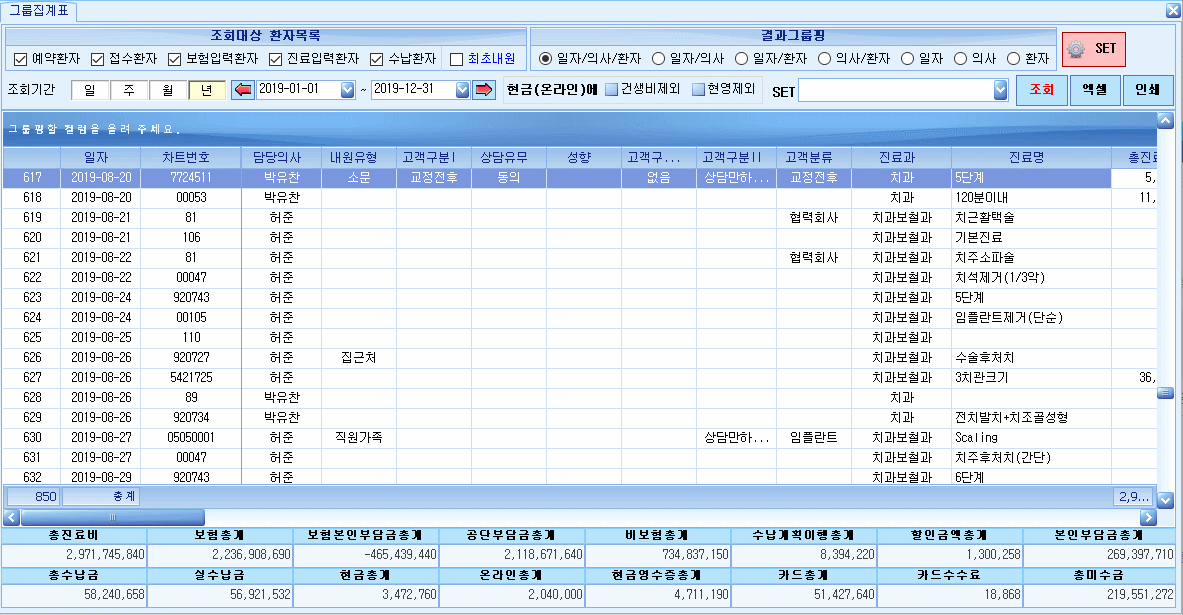The image size is (1183, 615).
Task: Select 일자/의사/환자 grouping radio
Action: click(545, 58)
